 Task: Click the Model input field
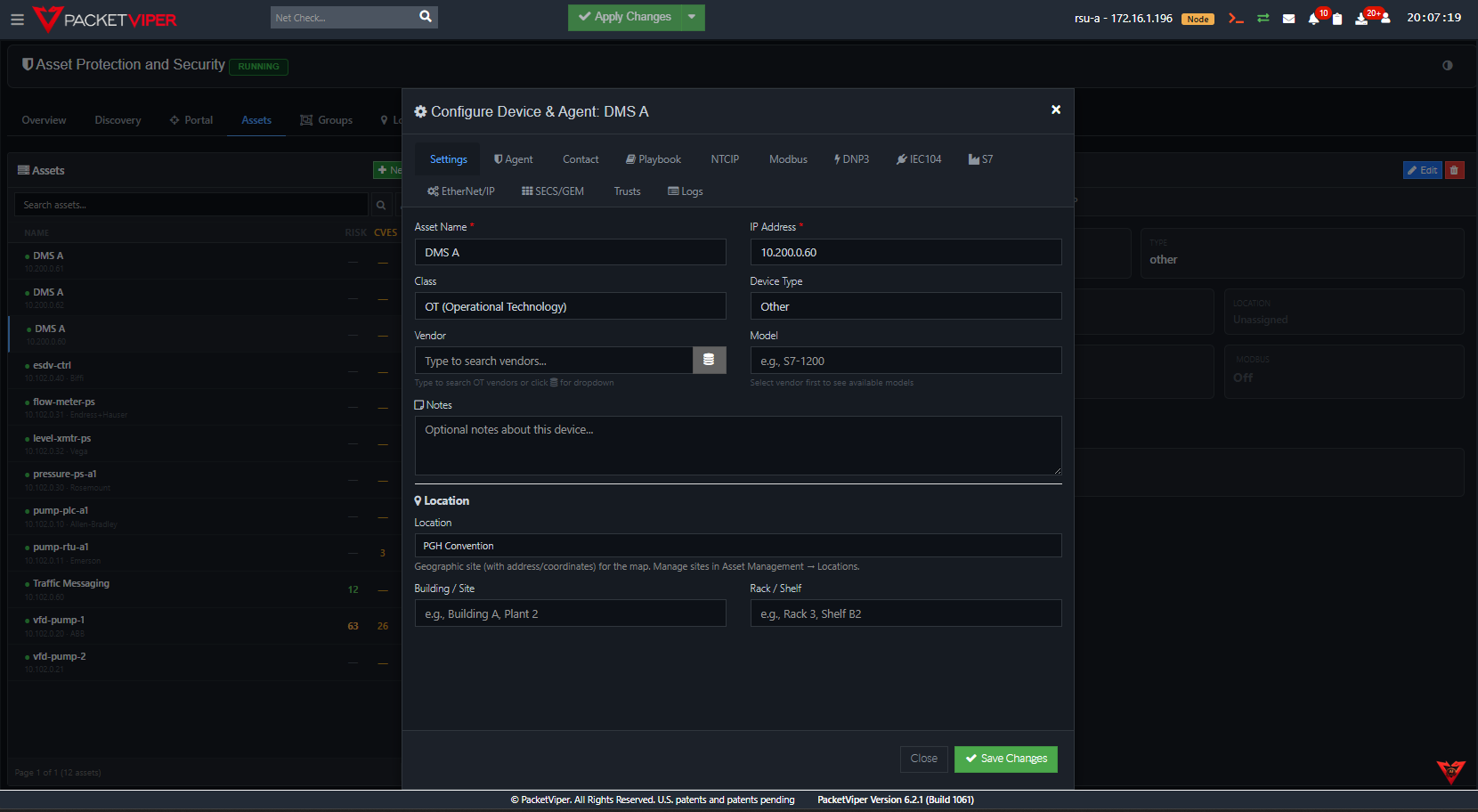[905, 361]
